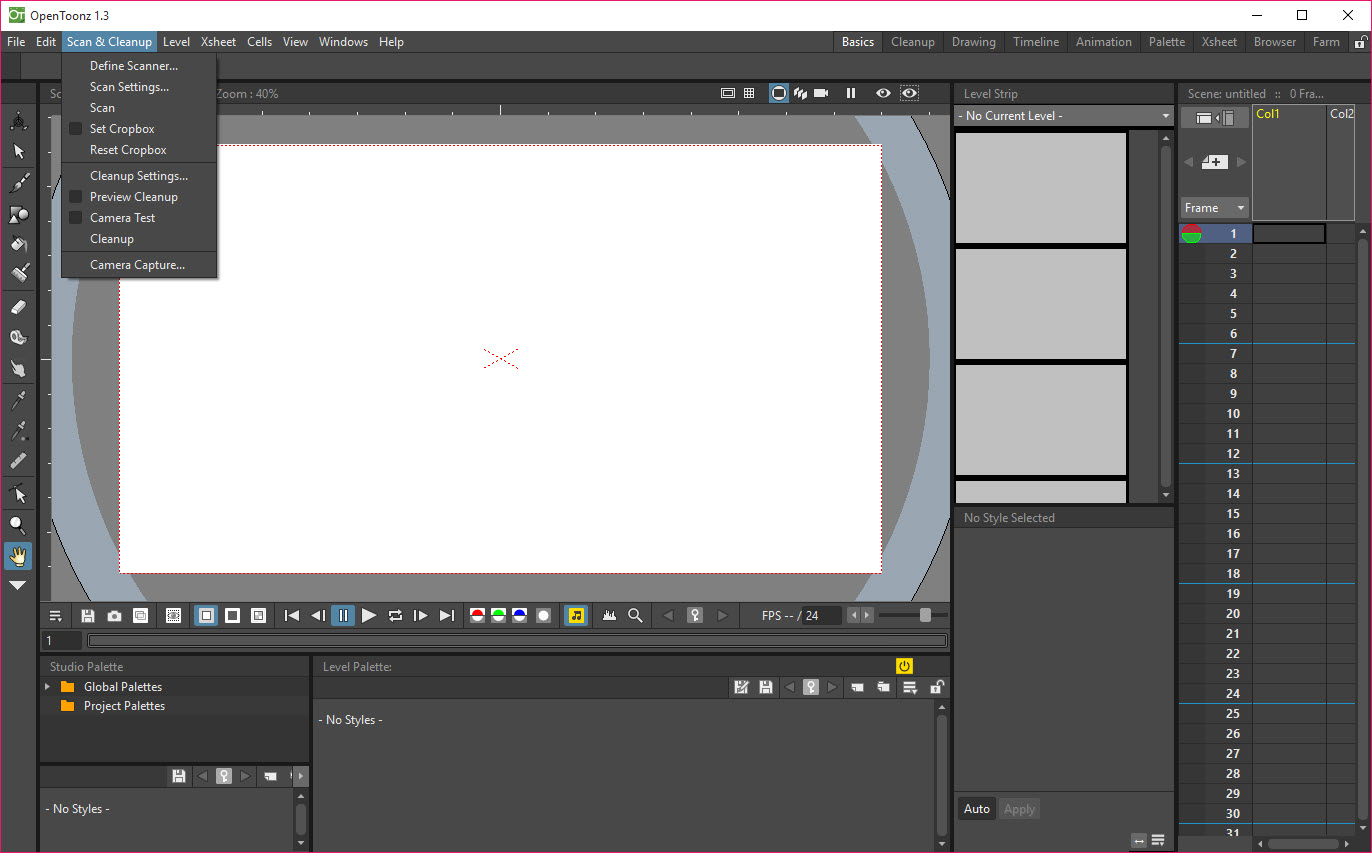Expand the Global Palettes tree item

47,687
